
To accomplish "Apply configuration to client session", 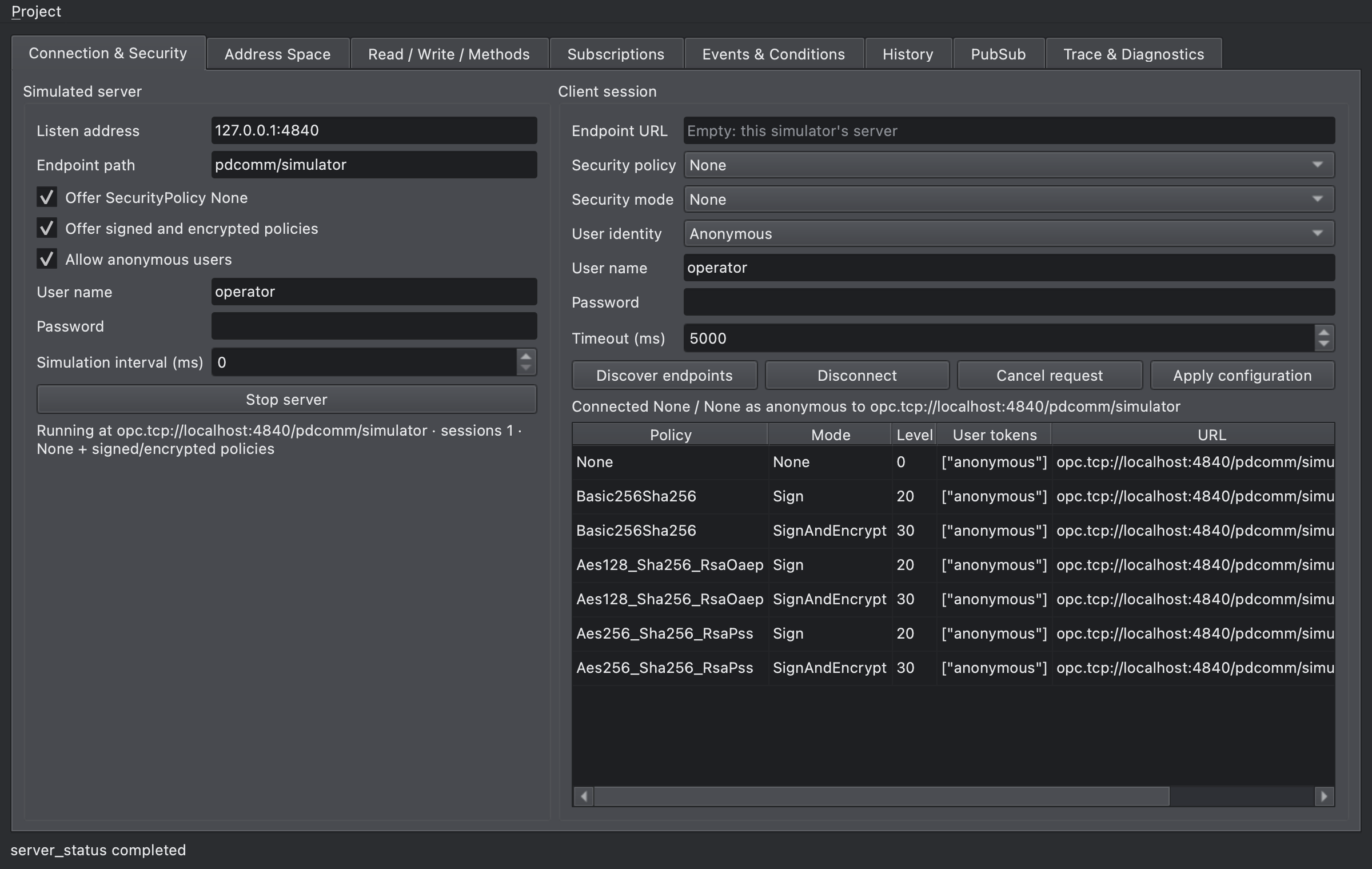I will pos(1242,376).
